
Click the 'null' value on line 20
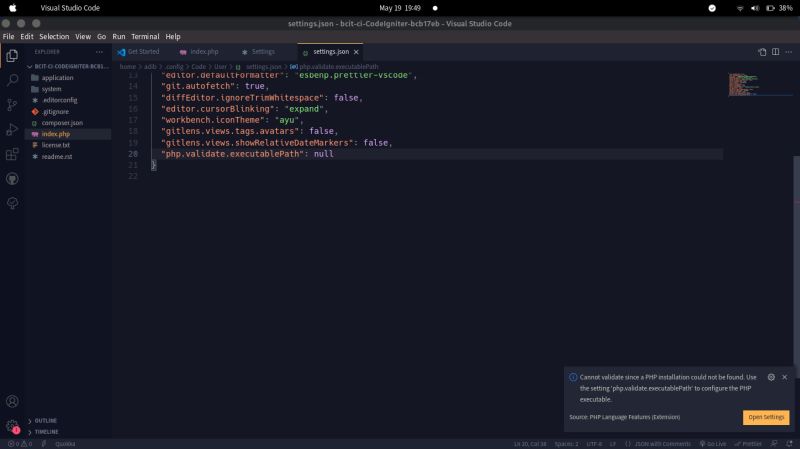(x=323, y=154)
